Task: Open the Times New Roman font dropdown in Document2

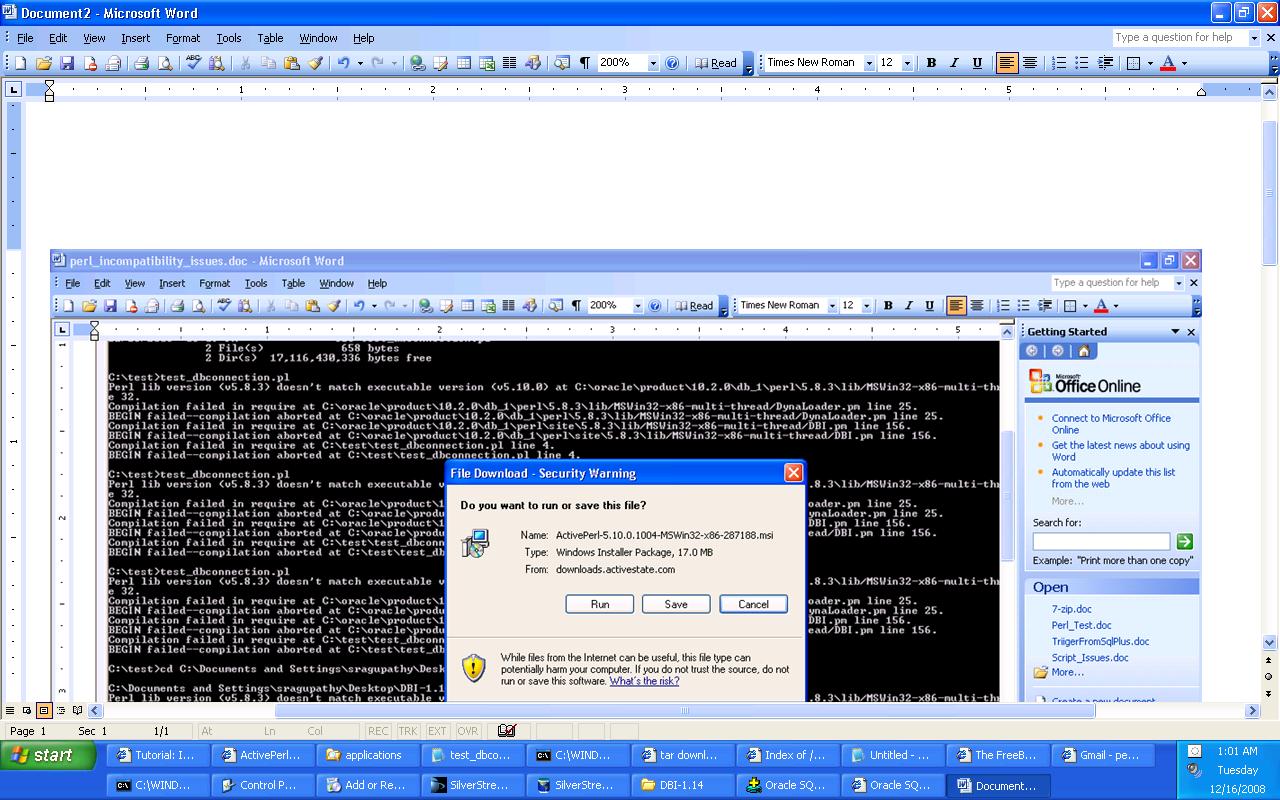Action: [x=869, y=63]
